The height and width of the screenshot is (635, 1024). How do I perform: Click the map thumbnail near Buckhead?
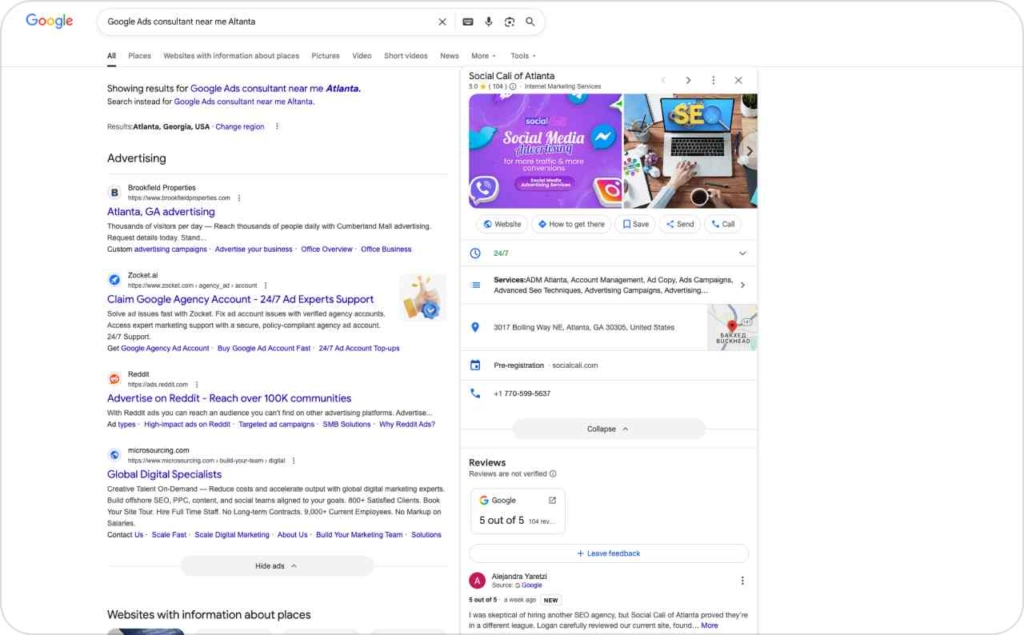point(733,327)
